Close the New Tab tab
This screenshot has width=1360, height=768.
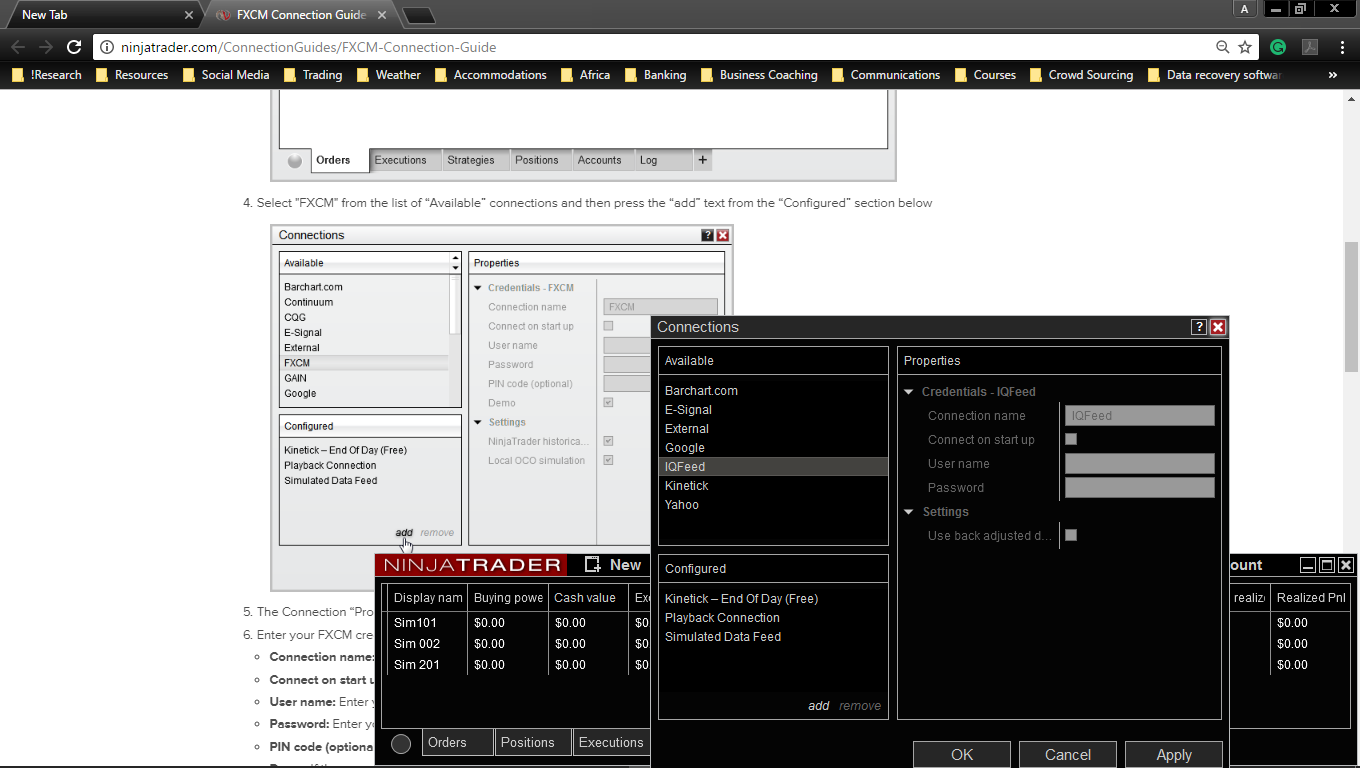tap(190, 15)
